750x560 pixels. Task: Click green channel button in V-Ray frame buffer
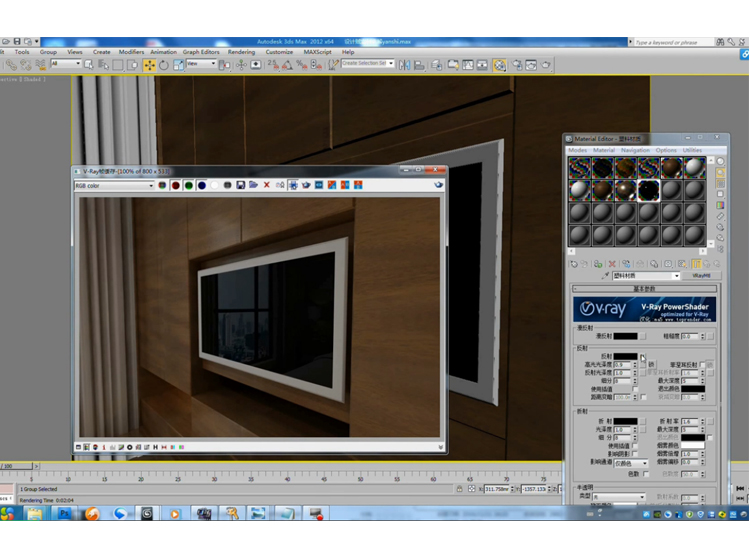tap(188, 186)
